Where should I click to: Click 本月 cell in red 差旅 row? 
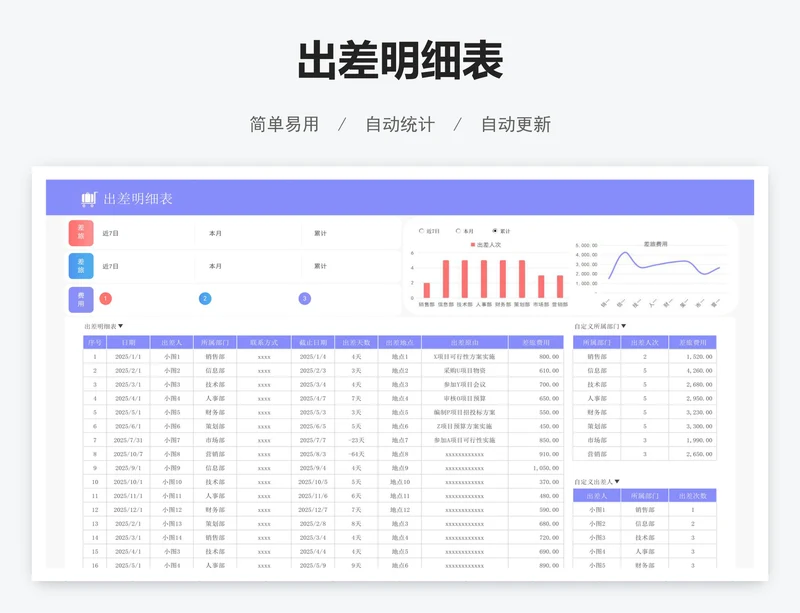(215, 233)
